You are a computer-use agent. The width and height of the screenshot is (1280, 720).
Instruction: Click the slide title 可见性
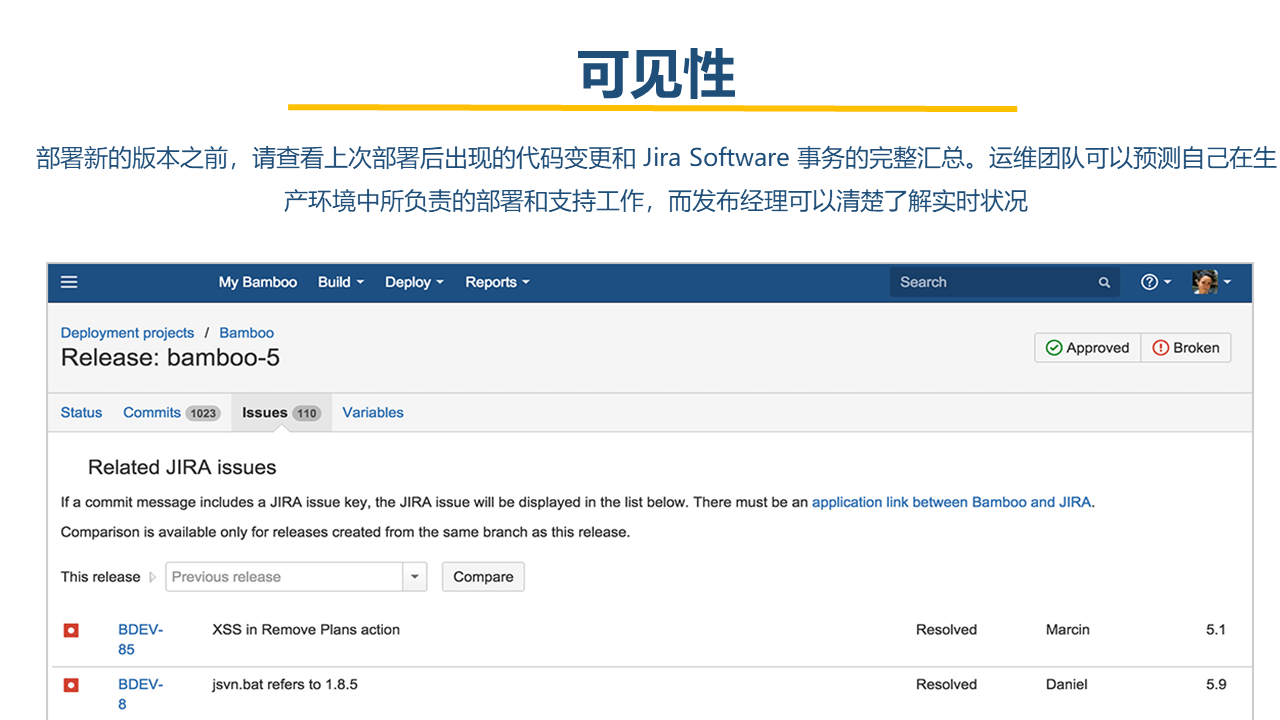657,73
